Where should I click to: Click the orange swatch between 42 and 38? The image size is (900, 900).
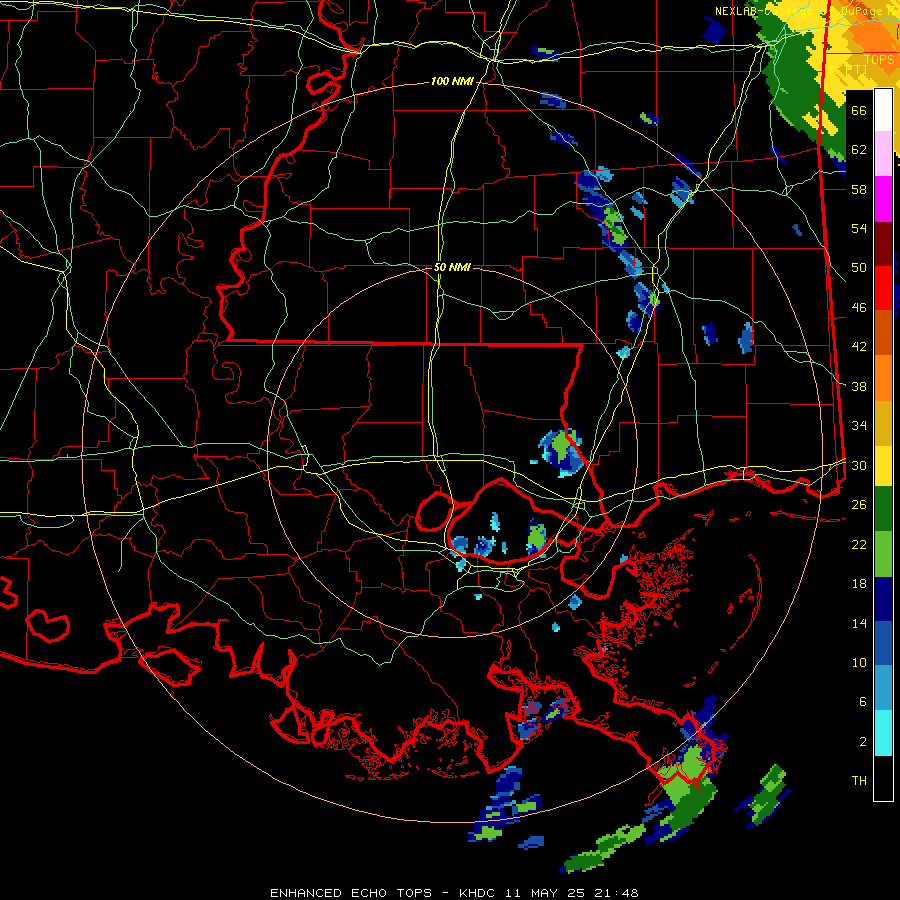tap(883, 378)
